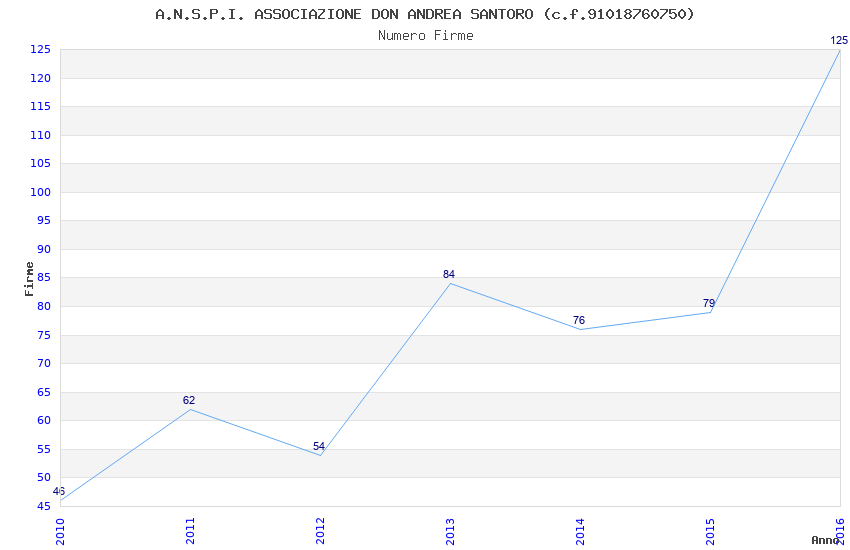Click the 125 data point label for 2016
Viewport: 850px width, 550px height.
(x=839, y=40)
